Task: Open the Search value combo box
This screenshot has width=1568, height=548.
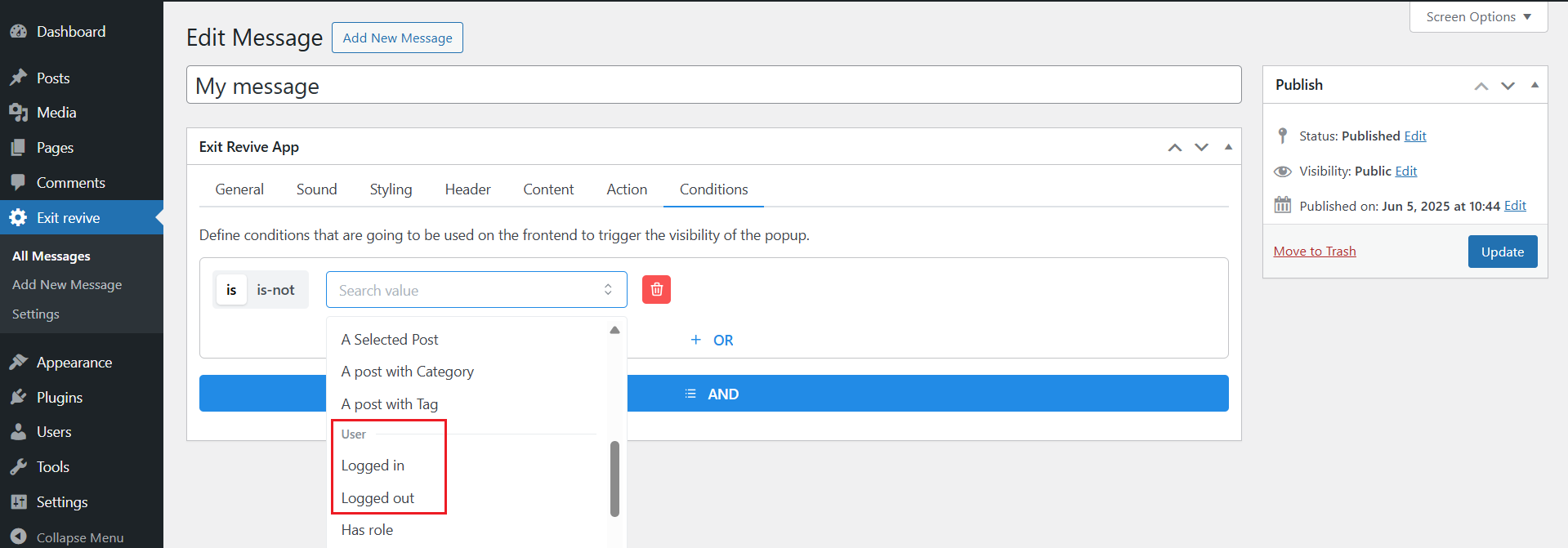Action: [x=476, y=290]
